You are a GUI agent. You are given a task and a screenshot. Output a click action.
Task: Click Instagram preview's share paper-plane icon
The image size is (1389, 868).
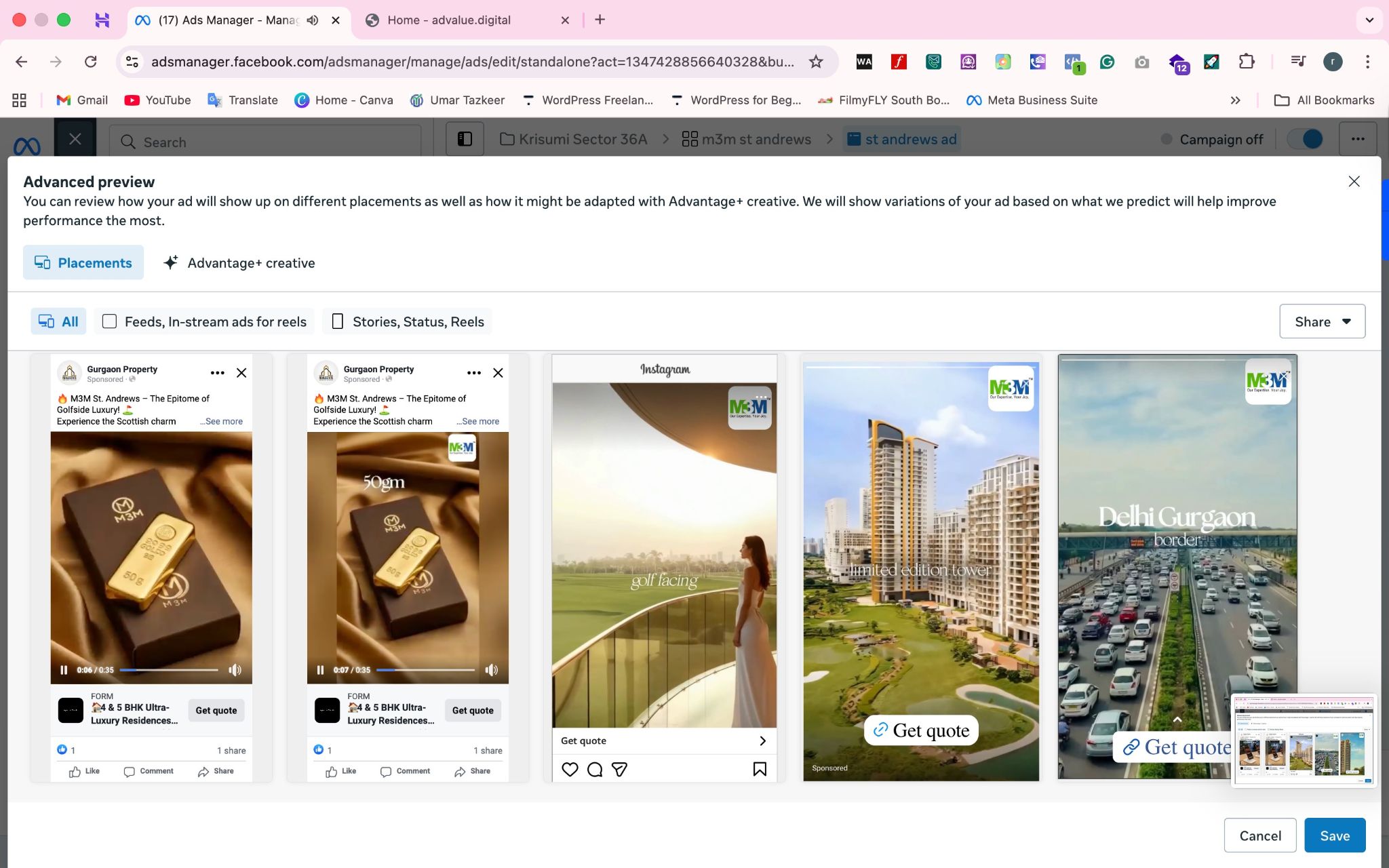point(619,769)
